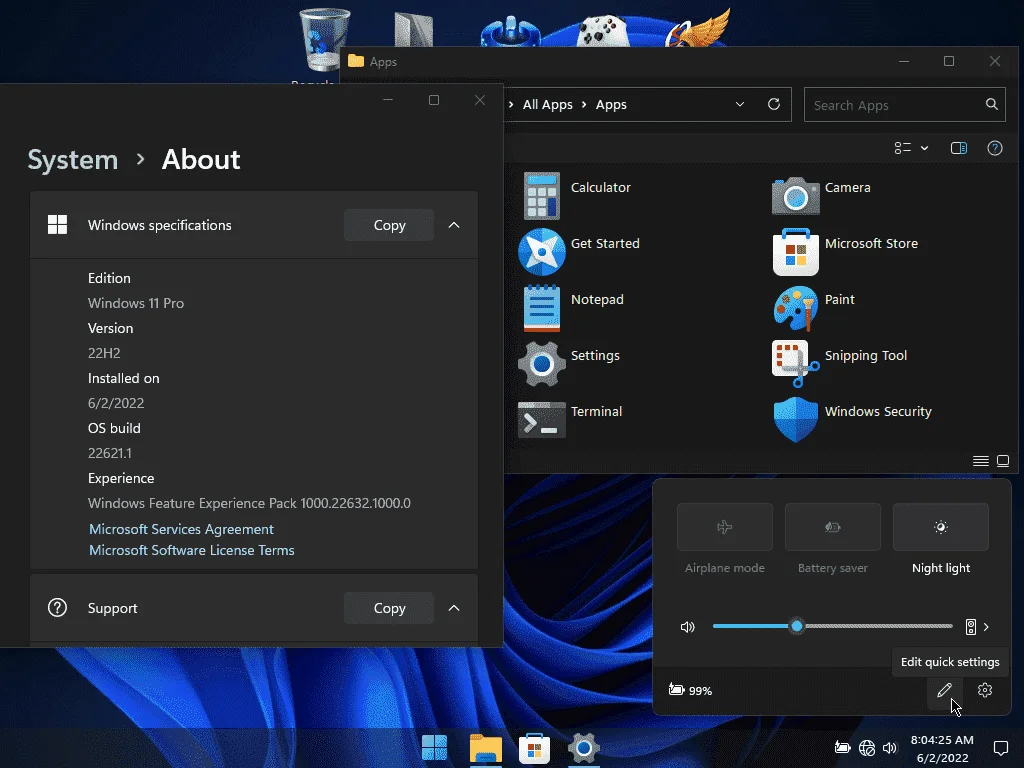Go back to System breadcrumb
The image size is (1024, 768).
tap(72, 159)
